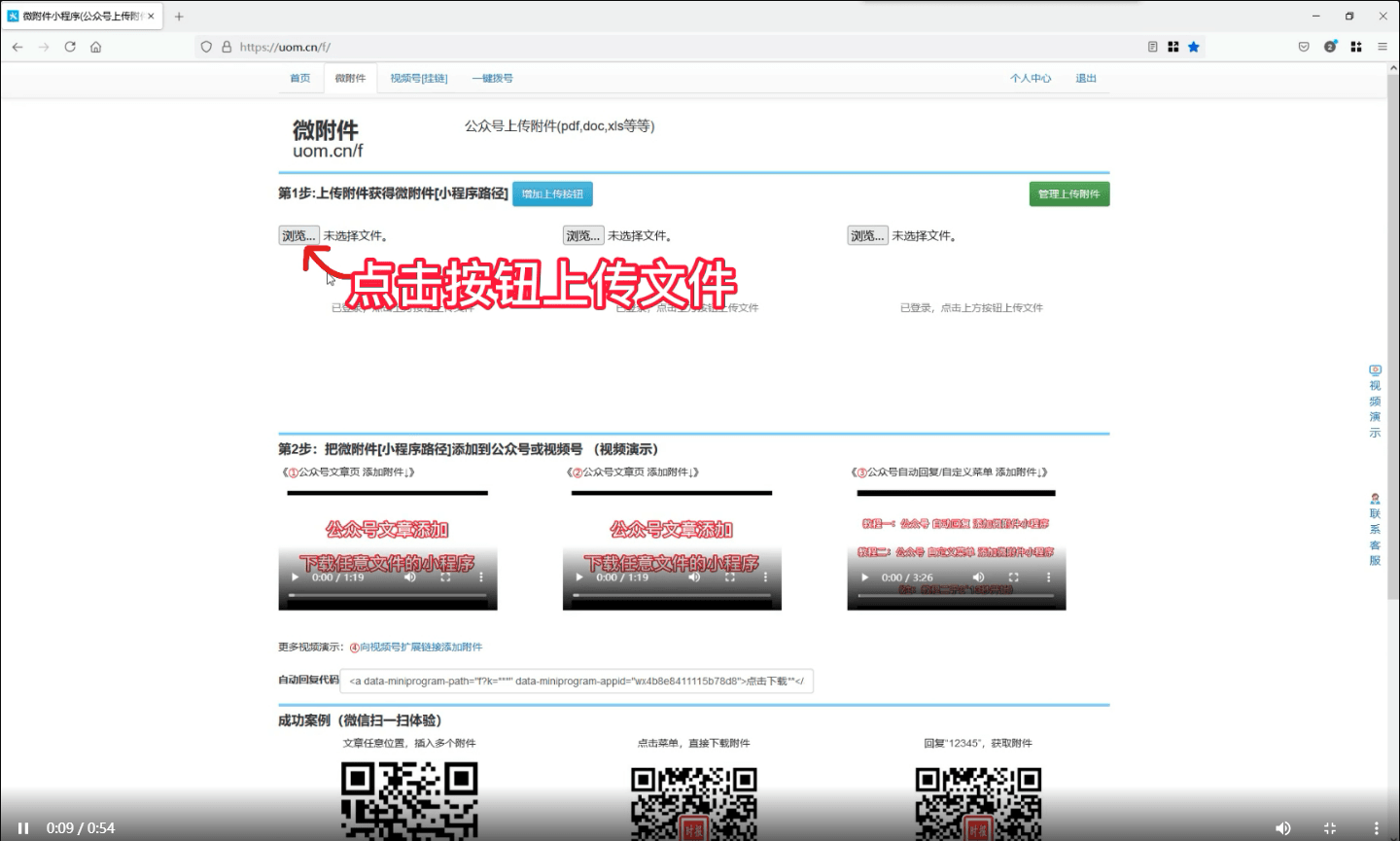Image resolution: width=1400 pixels, height=841 pixels.
Task: Click the 视频演示 monitor icon on right sidebar
Action: tap(1375, 370)
